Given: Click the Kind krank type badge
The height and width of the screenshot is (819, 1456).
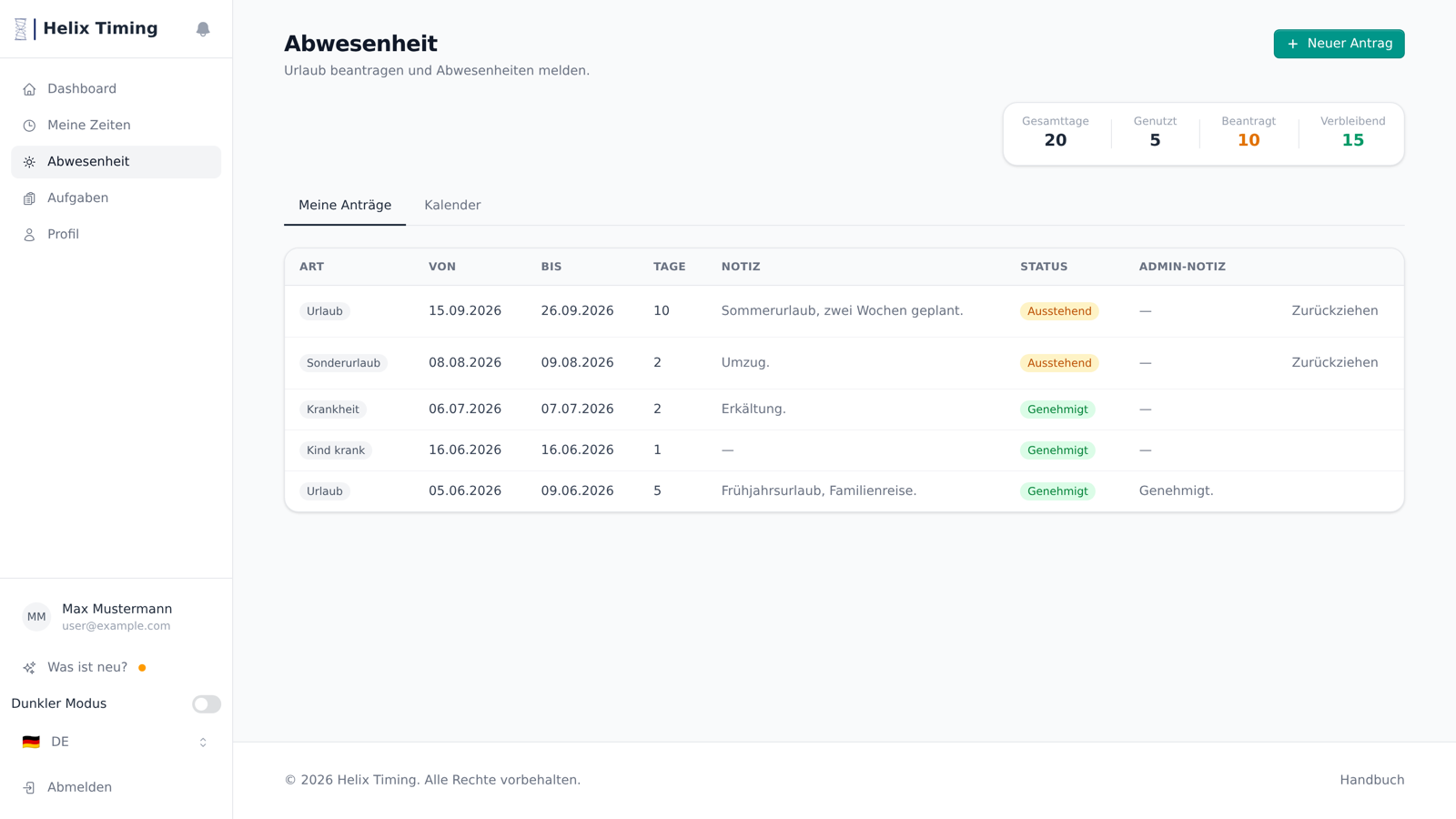Looking at the screenshot, I should pyautogui.click(x=336, y=450).
